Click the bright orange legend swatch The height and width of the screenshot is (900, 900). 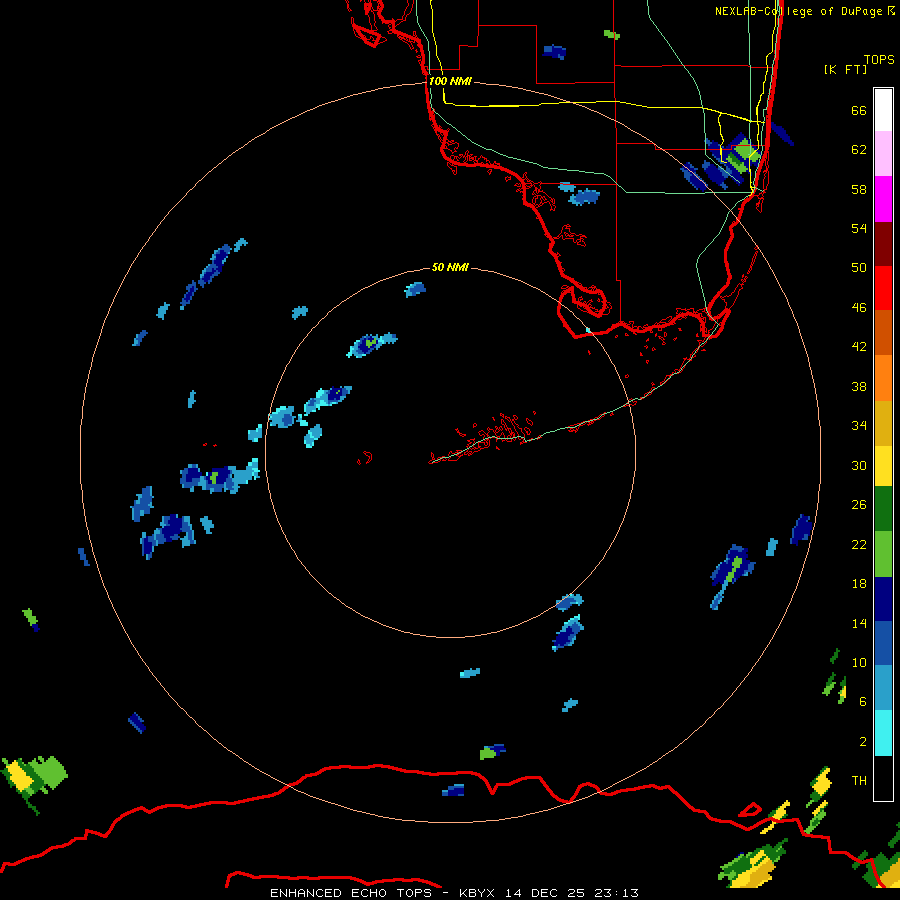click(883, 378)
